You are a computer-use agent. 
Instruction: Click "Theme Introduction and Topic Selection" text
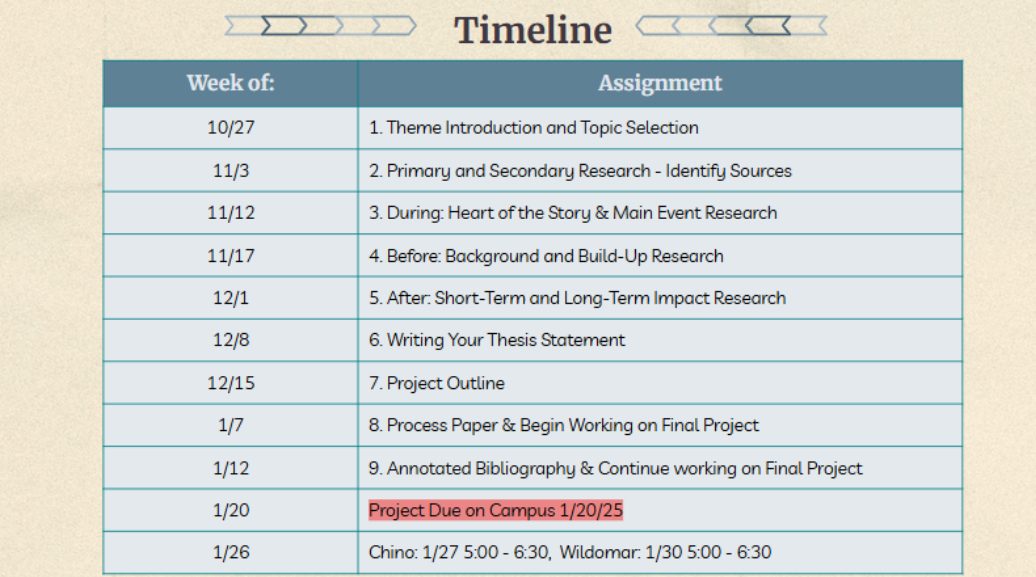tap(534, 128)
